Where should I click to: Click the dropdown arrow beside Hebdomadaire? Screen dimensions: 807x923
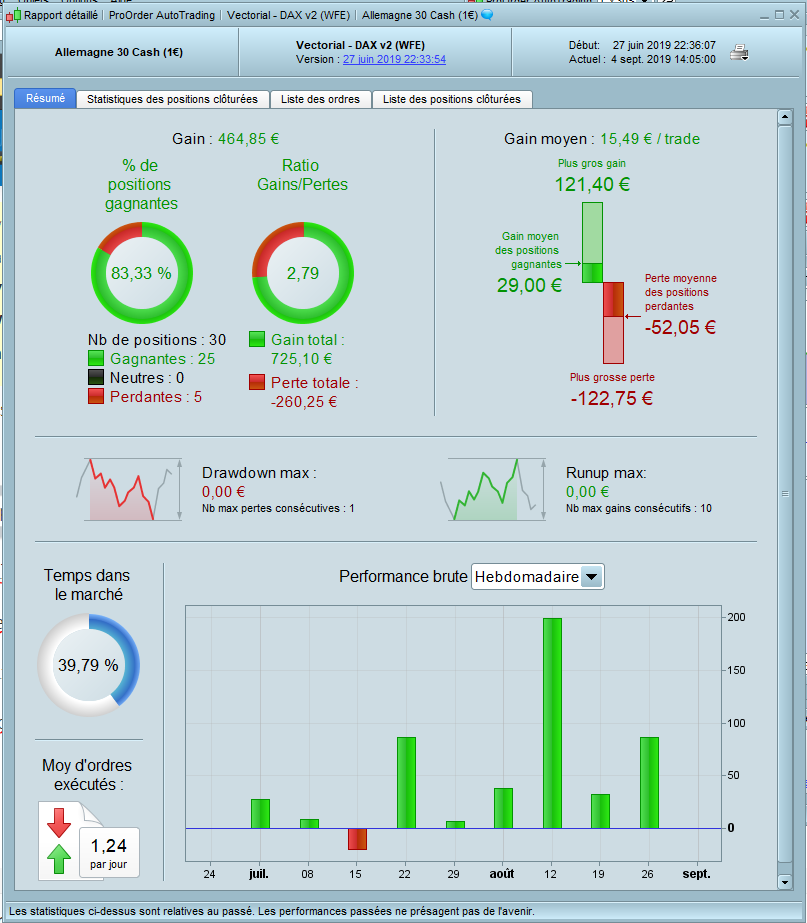point(592,577)
